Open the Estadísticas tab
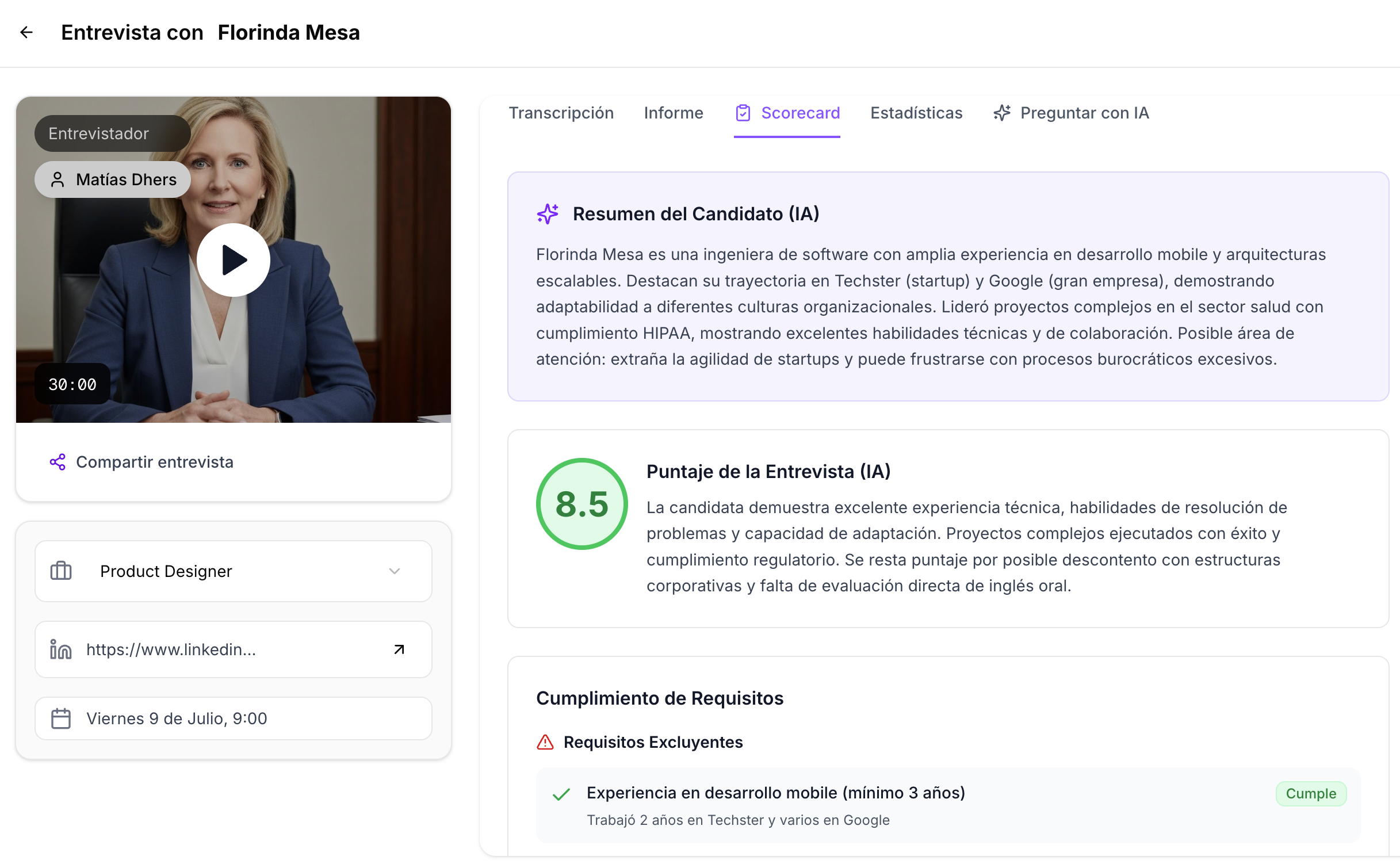 [916, 113]
